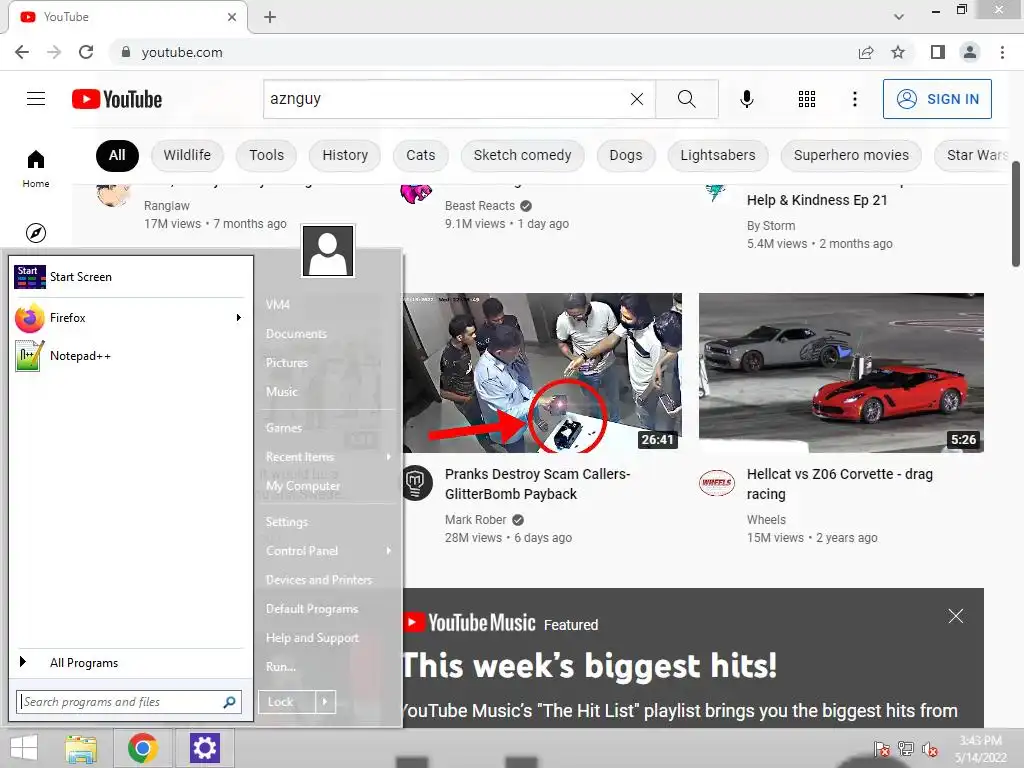
Task: Open the Beast Reacts channel link
Action: (480, 206)
